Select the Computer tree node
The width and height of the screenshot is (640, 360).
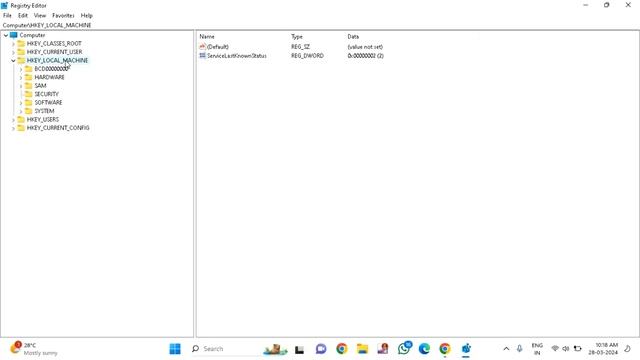tap(32, 35)
